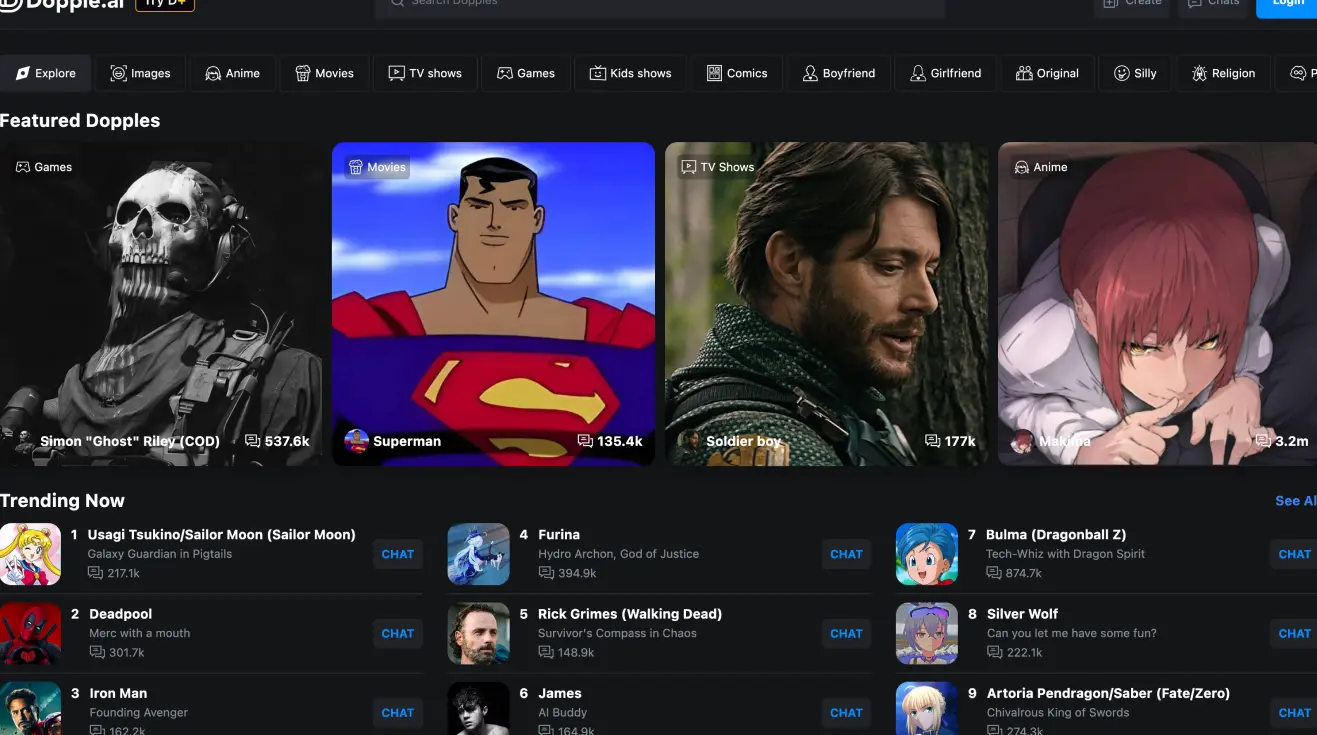Viewport: 1317px width, 735px height.
Task: Click the Boyfriend person icon
Action: pyautogui.click(x=810, y=73)
